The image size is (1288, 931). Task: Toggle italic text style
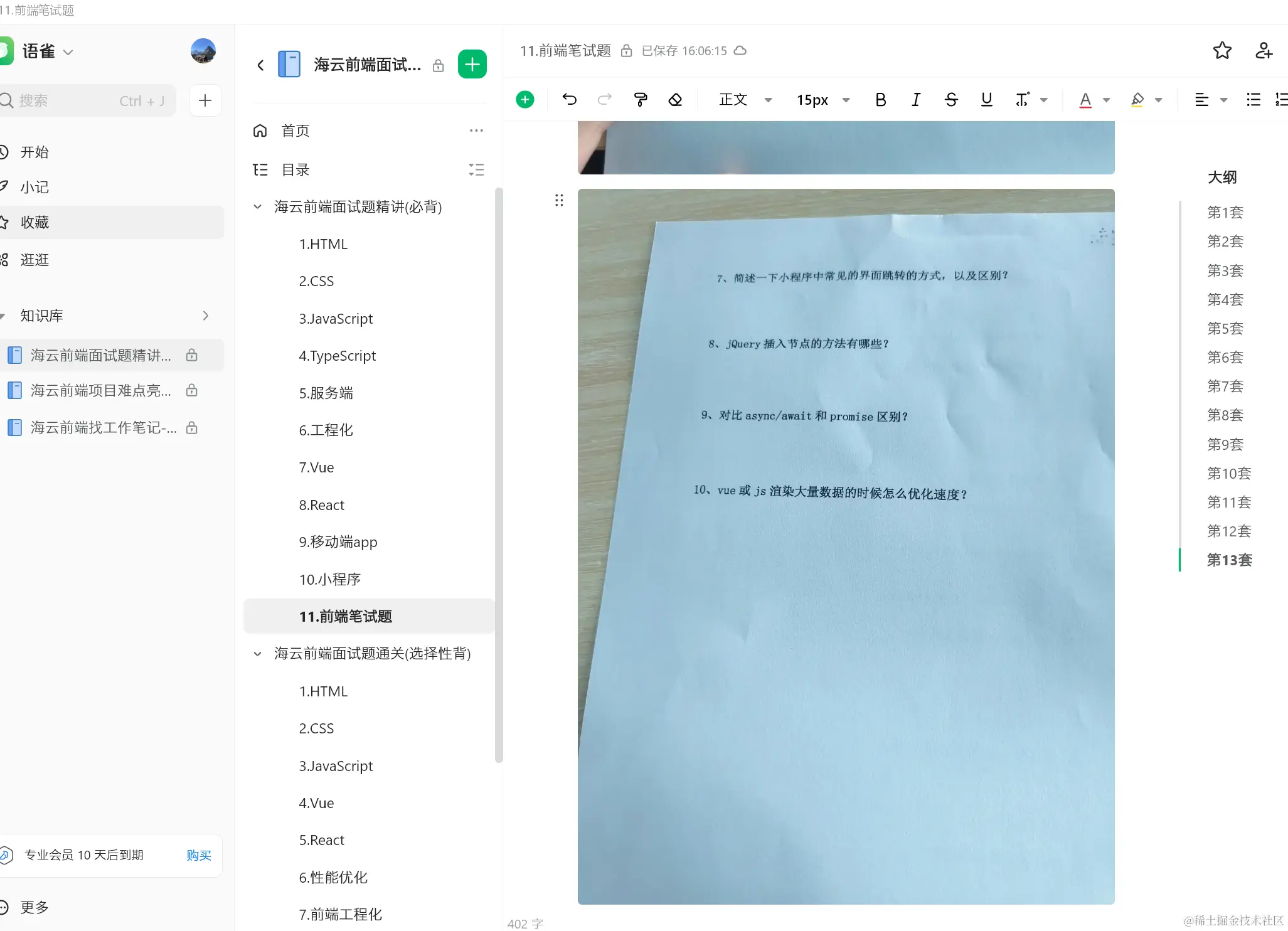915,99
